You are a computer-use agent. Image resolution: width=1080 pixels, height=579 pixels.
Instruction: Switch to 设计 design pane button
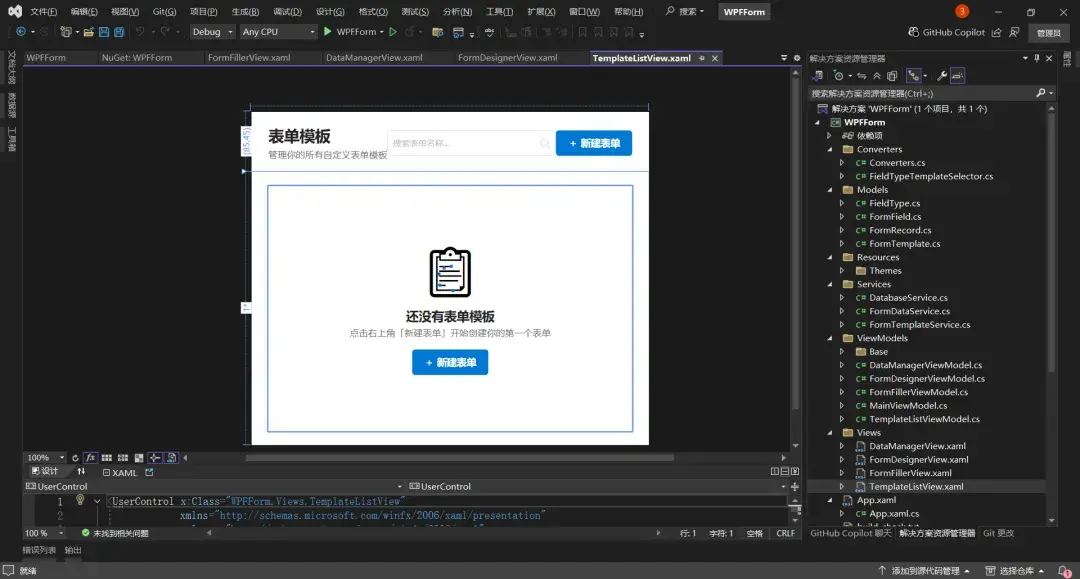(x=45, y=472)
